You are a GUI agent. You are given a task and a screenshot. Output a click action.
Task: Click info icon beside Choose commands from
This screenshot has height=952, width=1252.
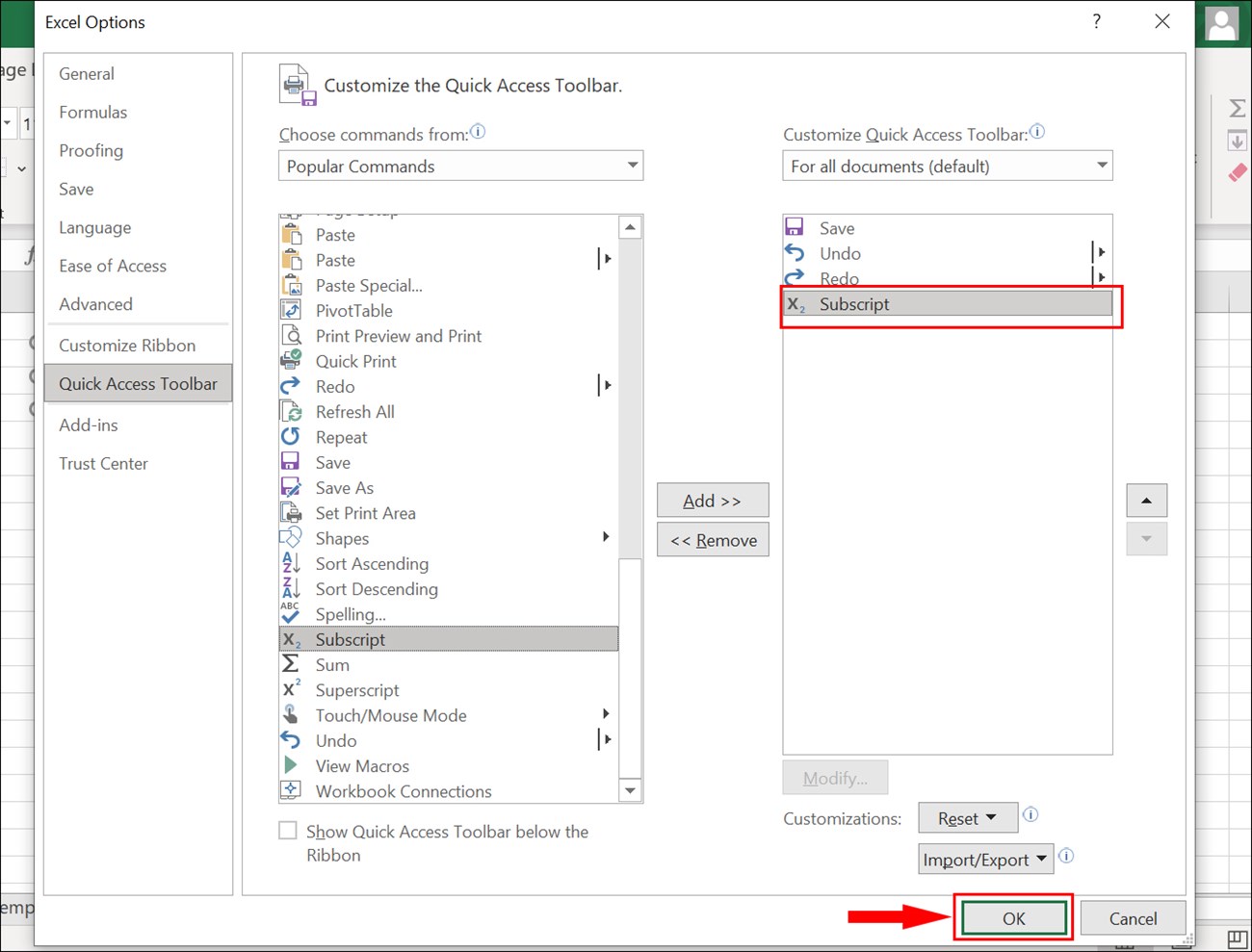478,132
